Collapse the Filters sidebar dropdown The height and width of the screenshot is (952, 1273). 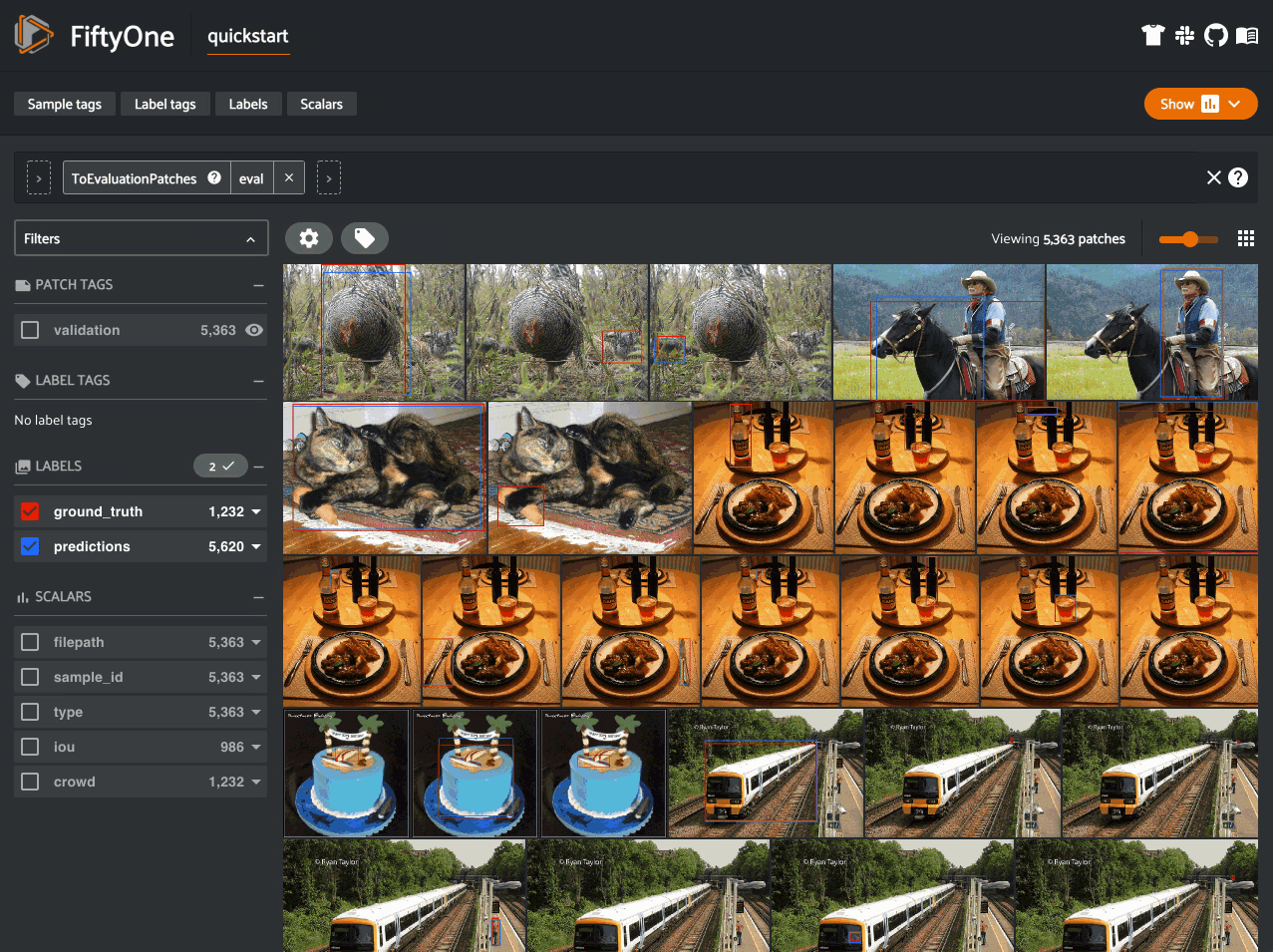pyautogui.click(x=142, y=238)
